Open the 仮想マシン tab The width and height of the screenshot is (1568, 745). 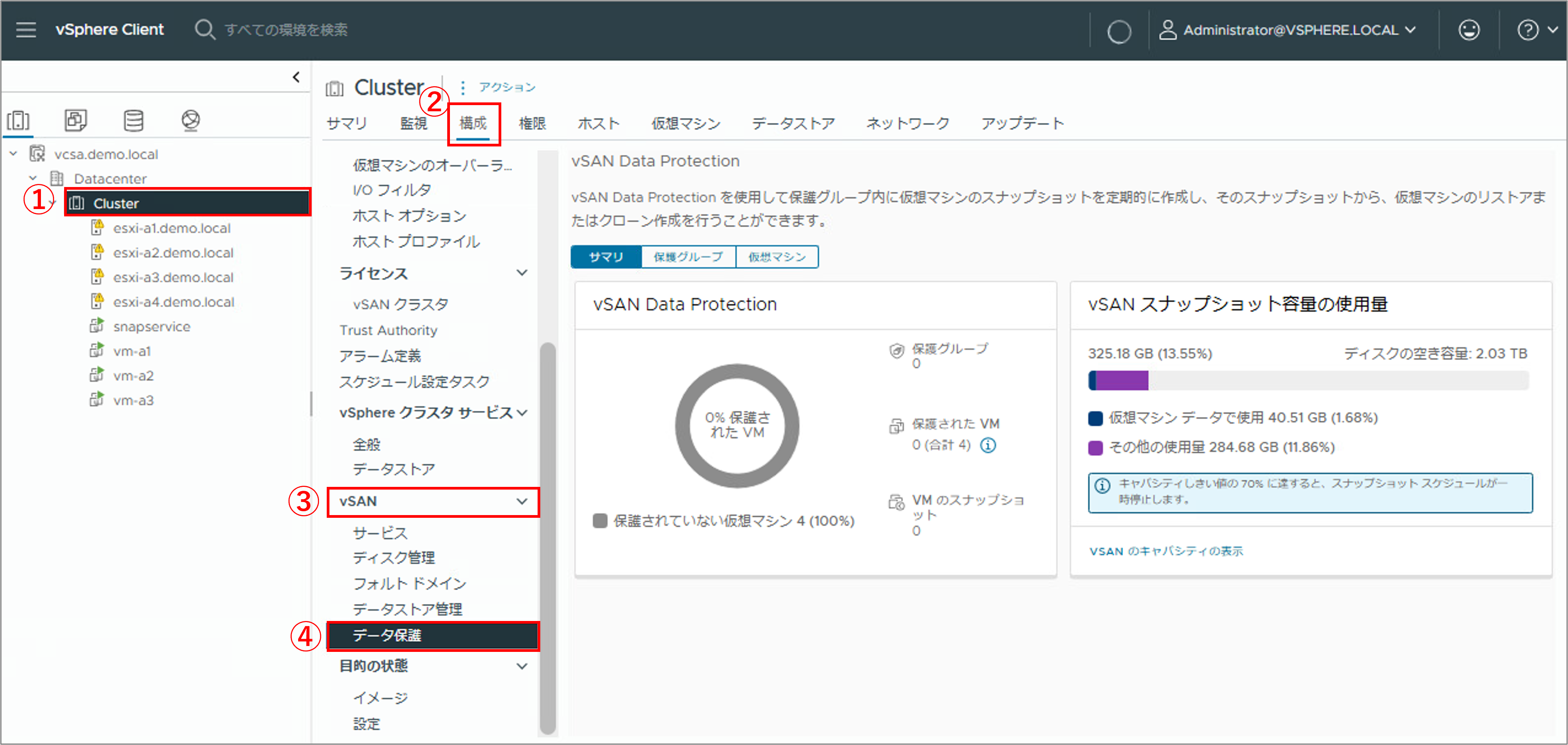point(686,124)
